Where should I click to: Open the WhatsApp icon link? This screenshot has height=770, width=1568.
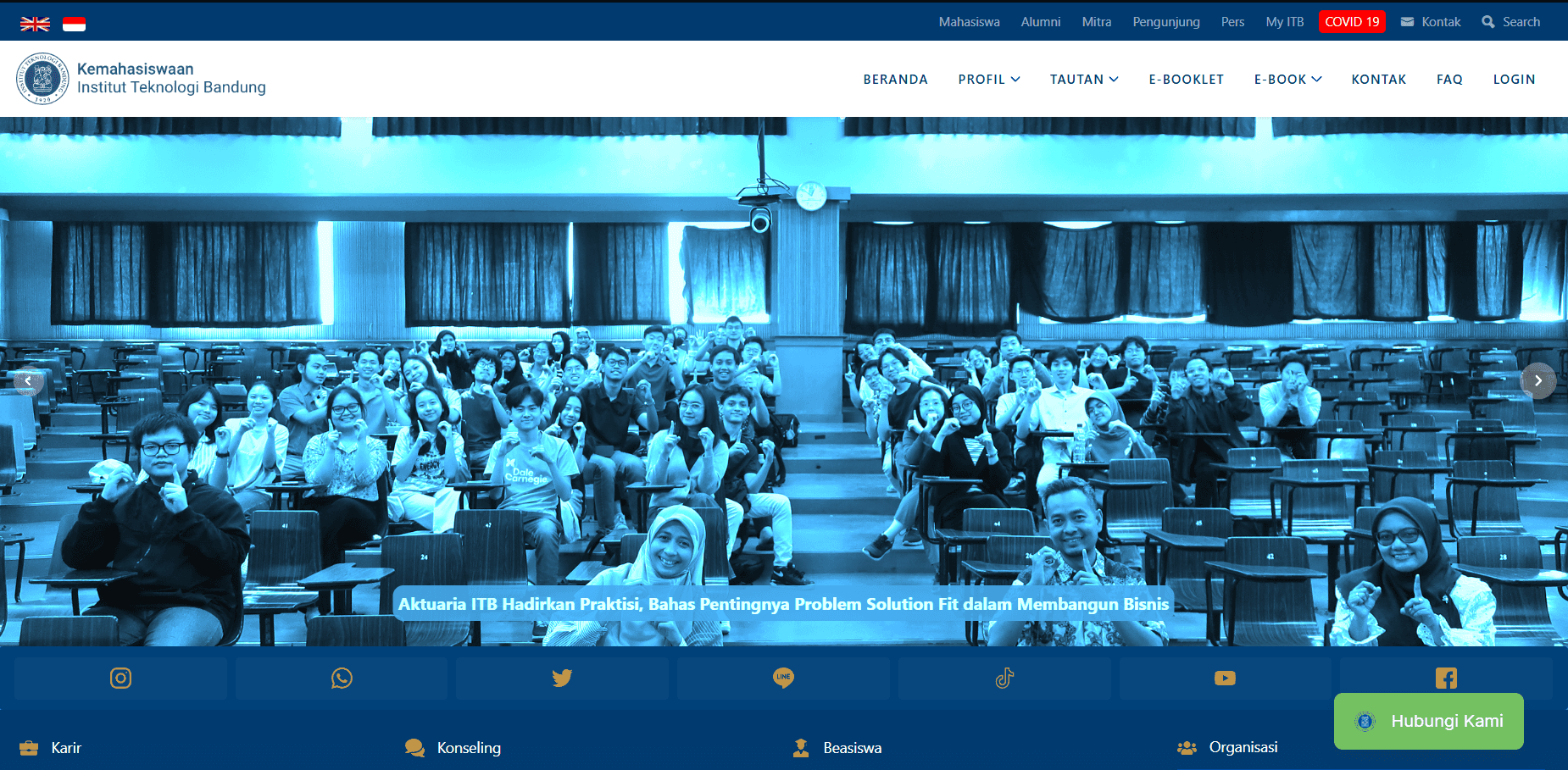click(342, 679)
